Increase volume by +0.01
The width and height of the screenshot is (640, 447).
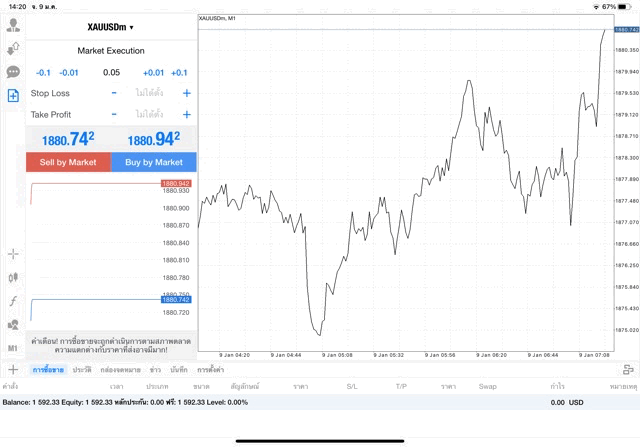(153, 73)
